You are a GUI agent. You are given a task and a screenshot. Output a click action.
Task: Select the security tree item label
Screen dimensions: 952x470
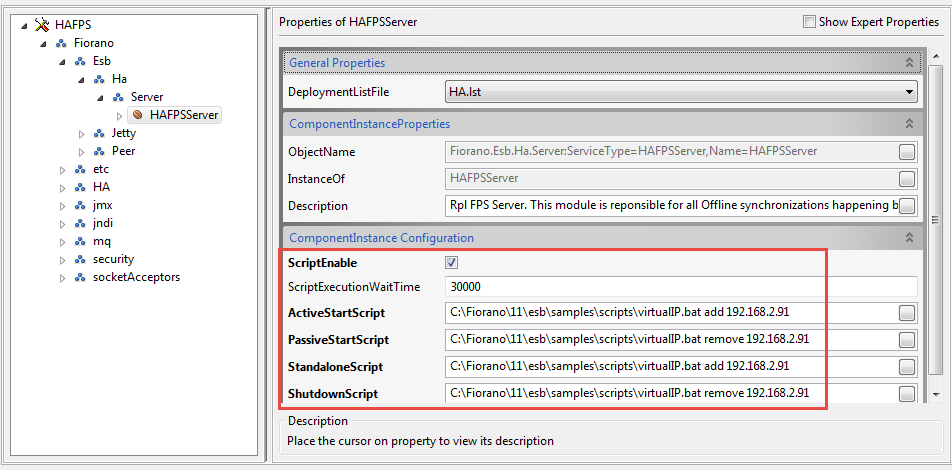click(x=113, y=259)
